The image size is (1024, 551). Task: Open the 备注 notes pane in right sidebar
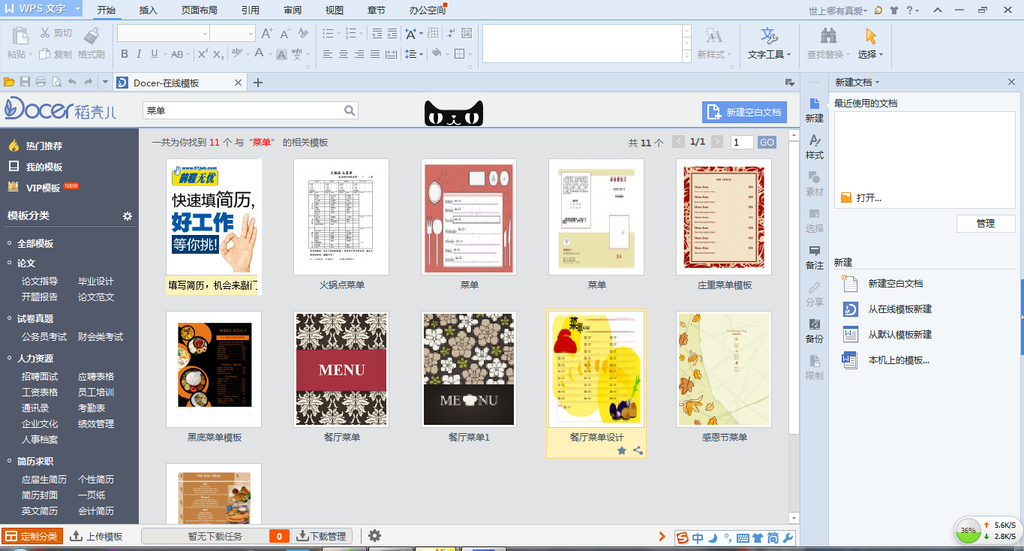coord(814,257)
